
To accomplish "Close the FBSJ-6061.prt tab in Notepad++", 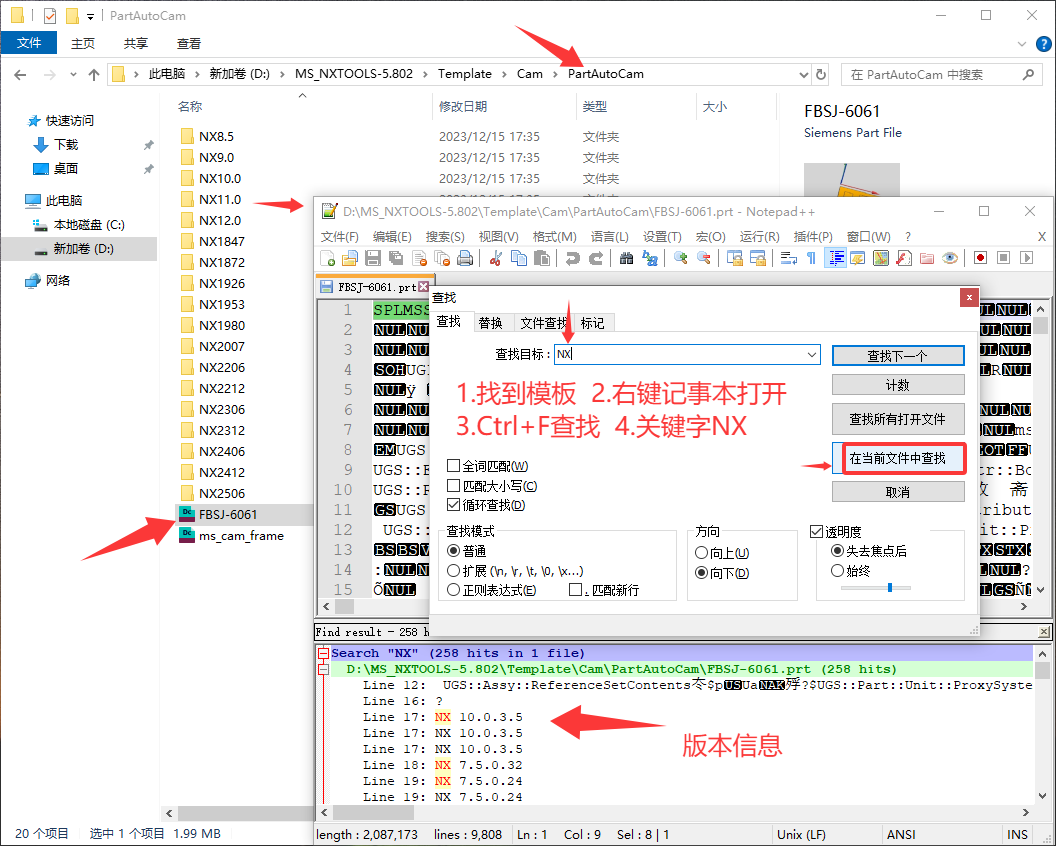I will (x=423, y=286).
